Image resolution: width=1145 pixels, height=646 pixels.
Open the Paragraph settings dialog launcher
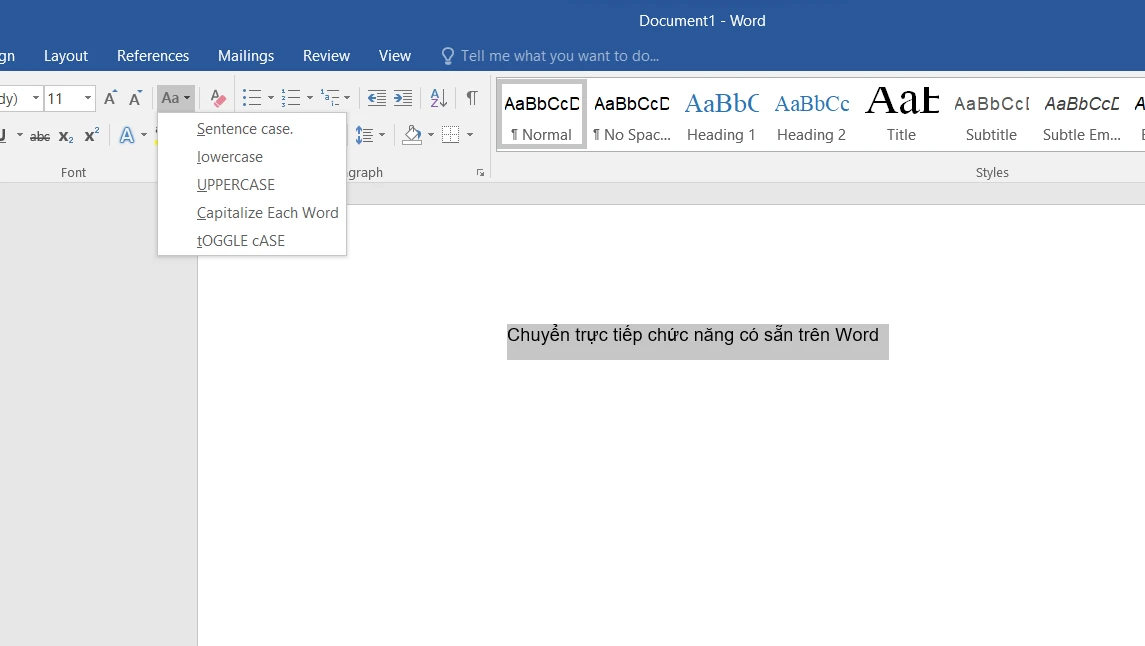coord(478,172)
